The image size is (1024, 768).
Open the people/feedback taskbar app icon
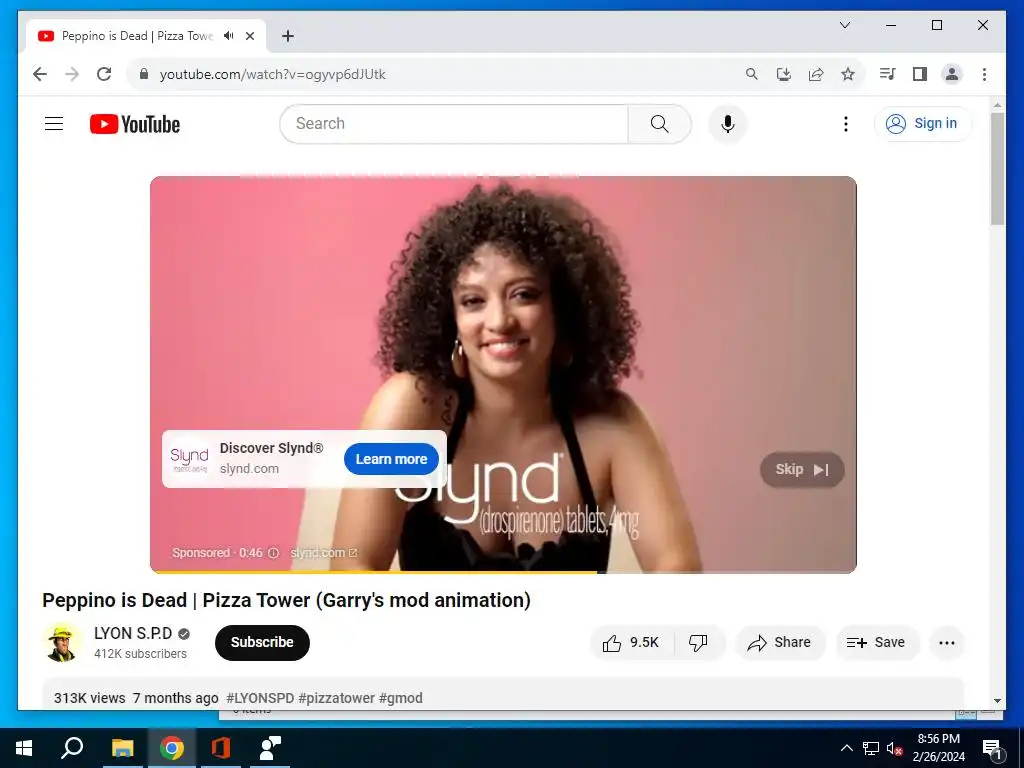coord(270,748)
